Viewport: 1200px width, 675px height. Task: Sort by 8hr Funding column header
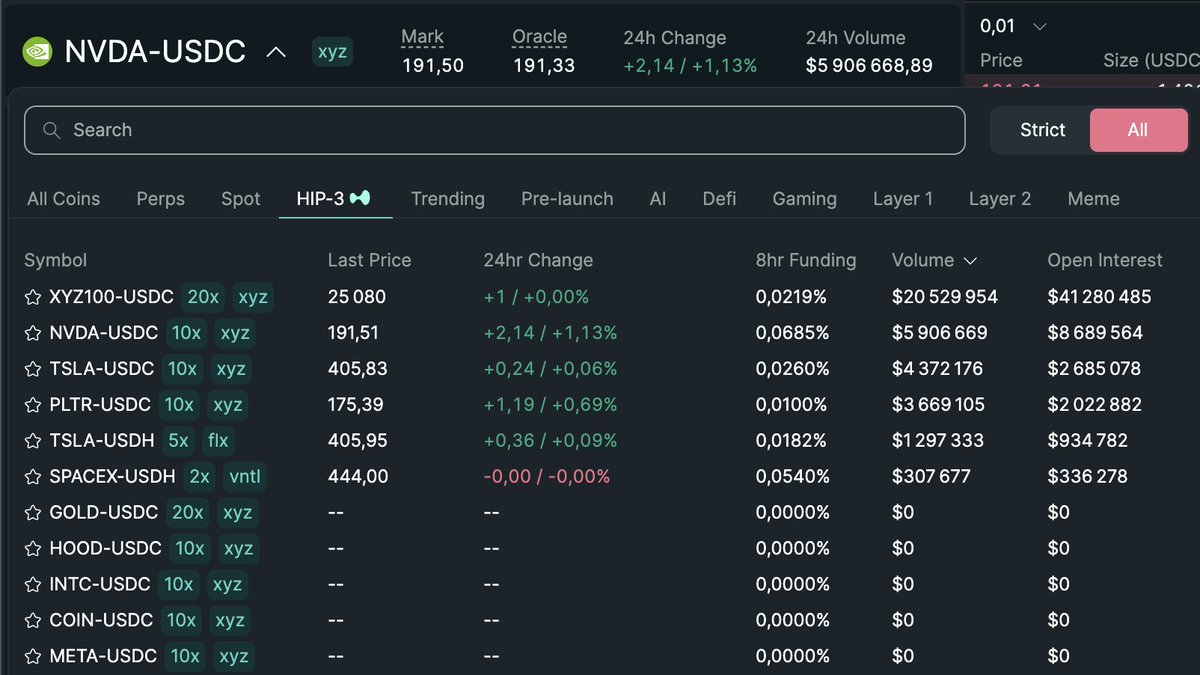(806, 261)
